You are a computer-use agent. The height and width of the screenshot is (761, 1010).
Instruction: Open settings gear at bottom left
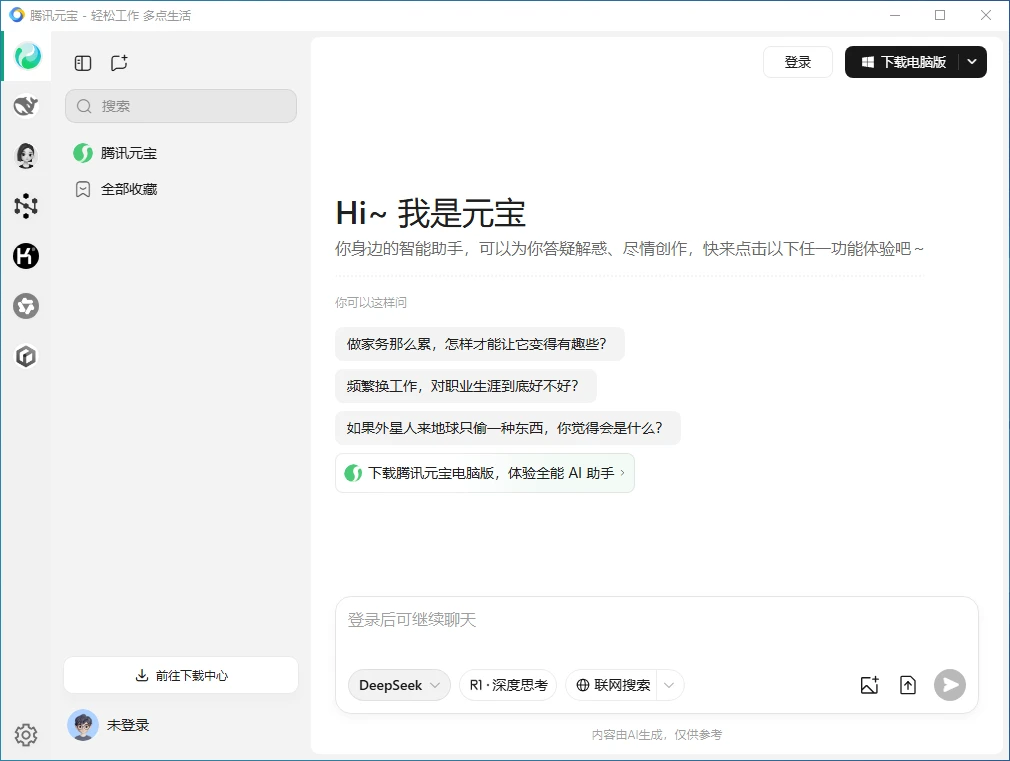click(26, 735)
